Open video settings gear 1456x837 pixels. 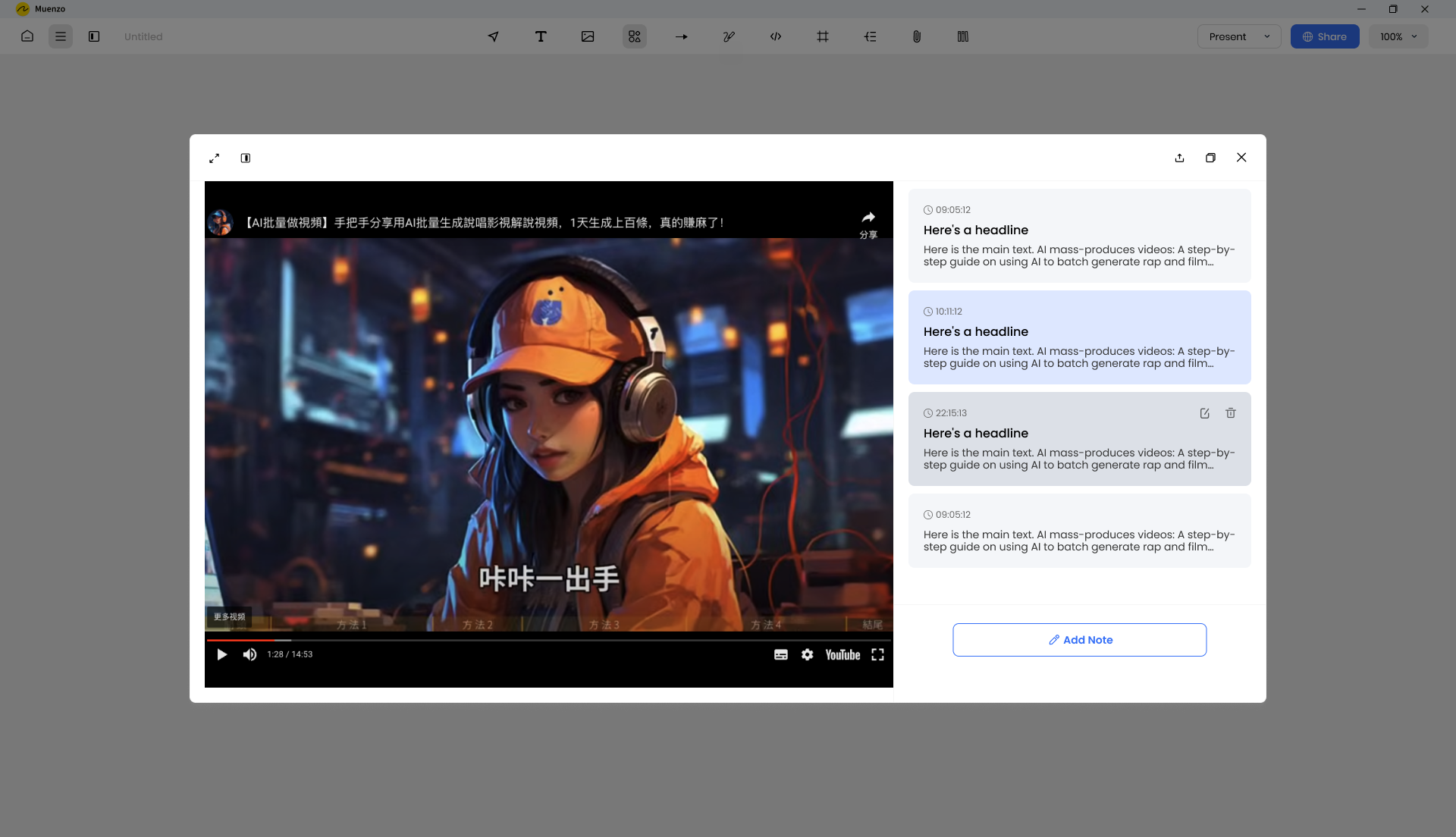808,654
